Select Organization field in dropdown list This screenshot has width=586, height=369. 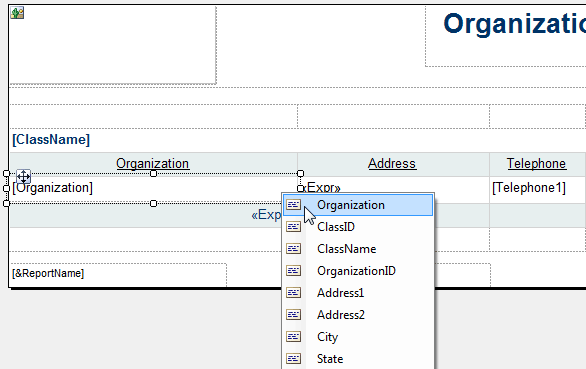[358, 205]
